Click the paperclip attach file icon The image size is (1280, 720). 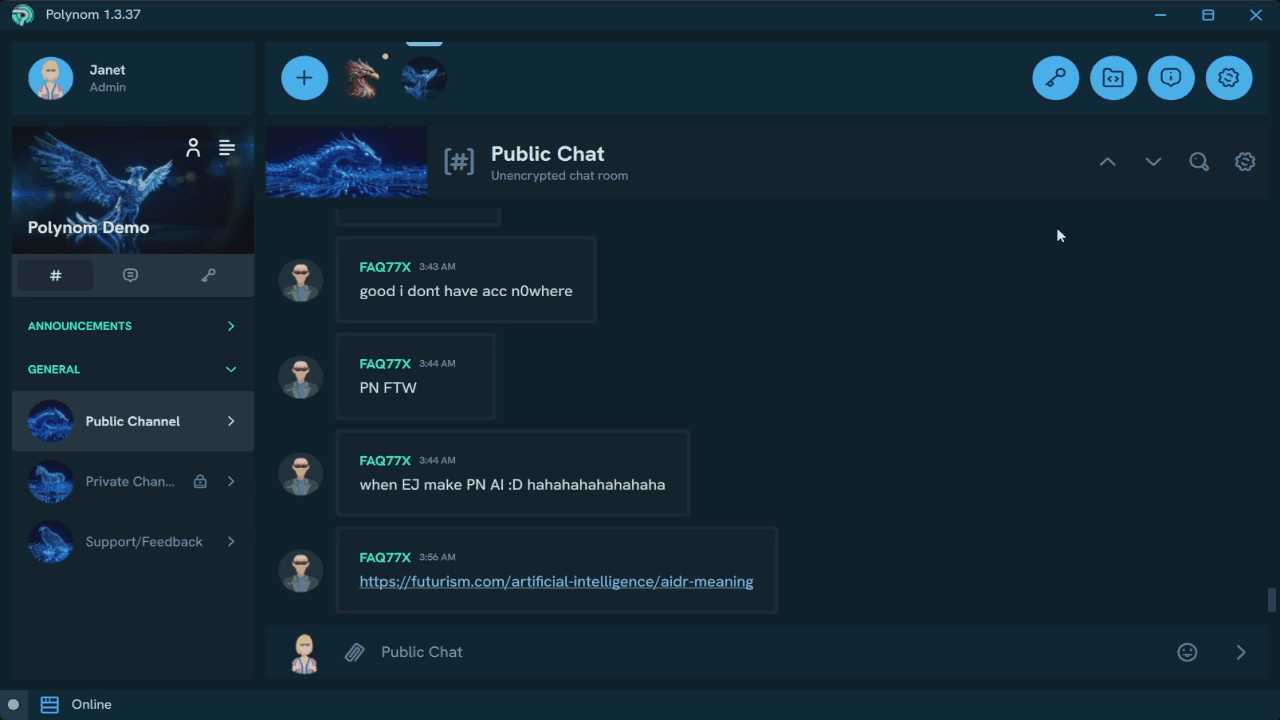point(354,653)
